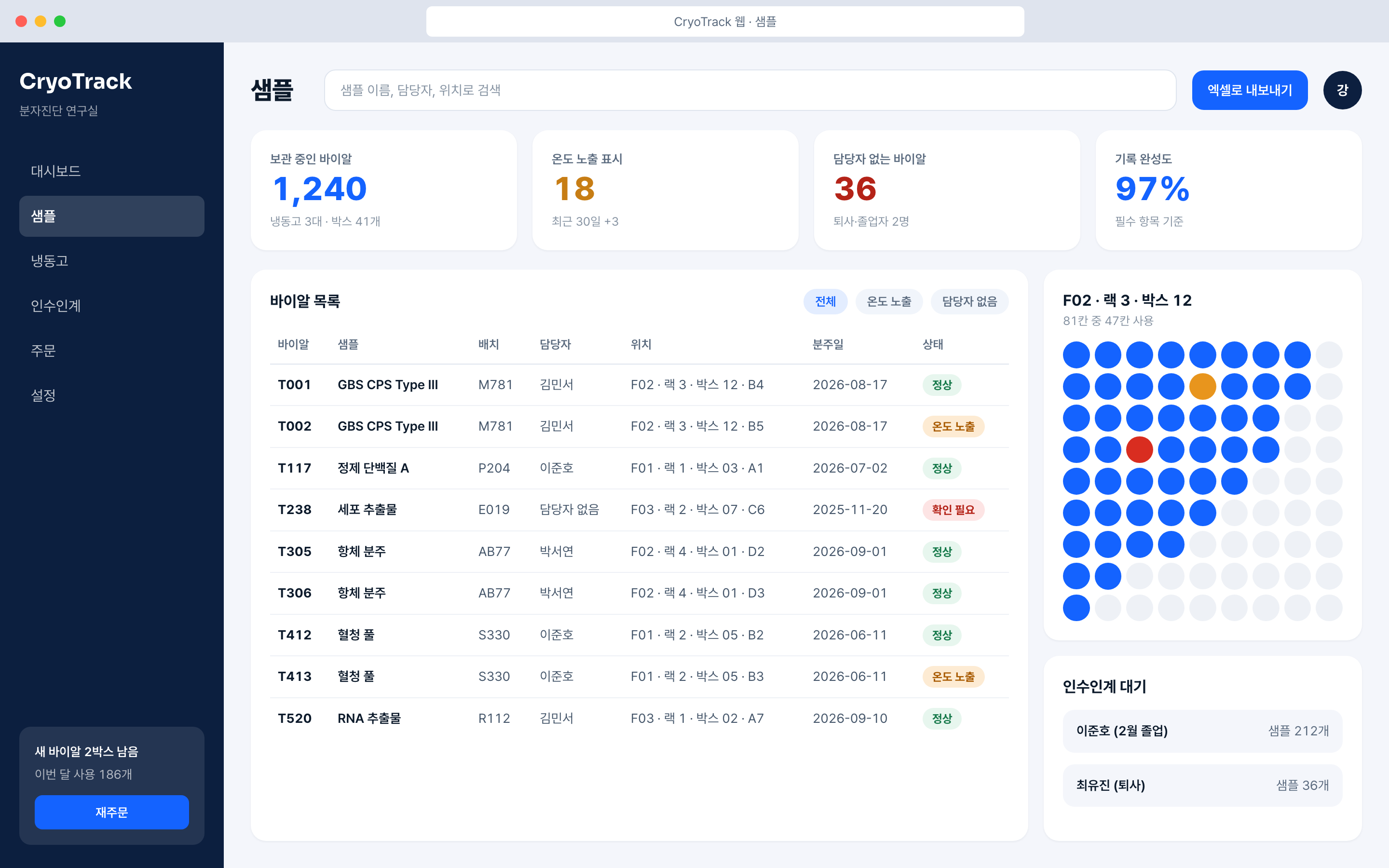This screenshot has height=868, width=1389.
Task: Click the 엑셀로 내보내기 button
Action: tap(1250, 90)
